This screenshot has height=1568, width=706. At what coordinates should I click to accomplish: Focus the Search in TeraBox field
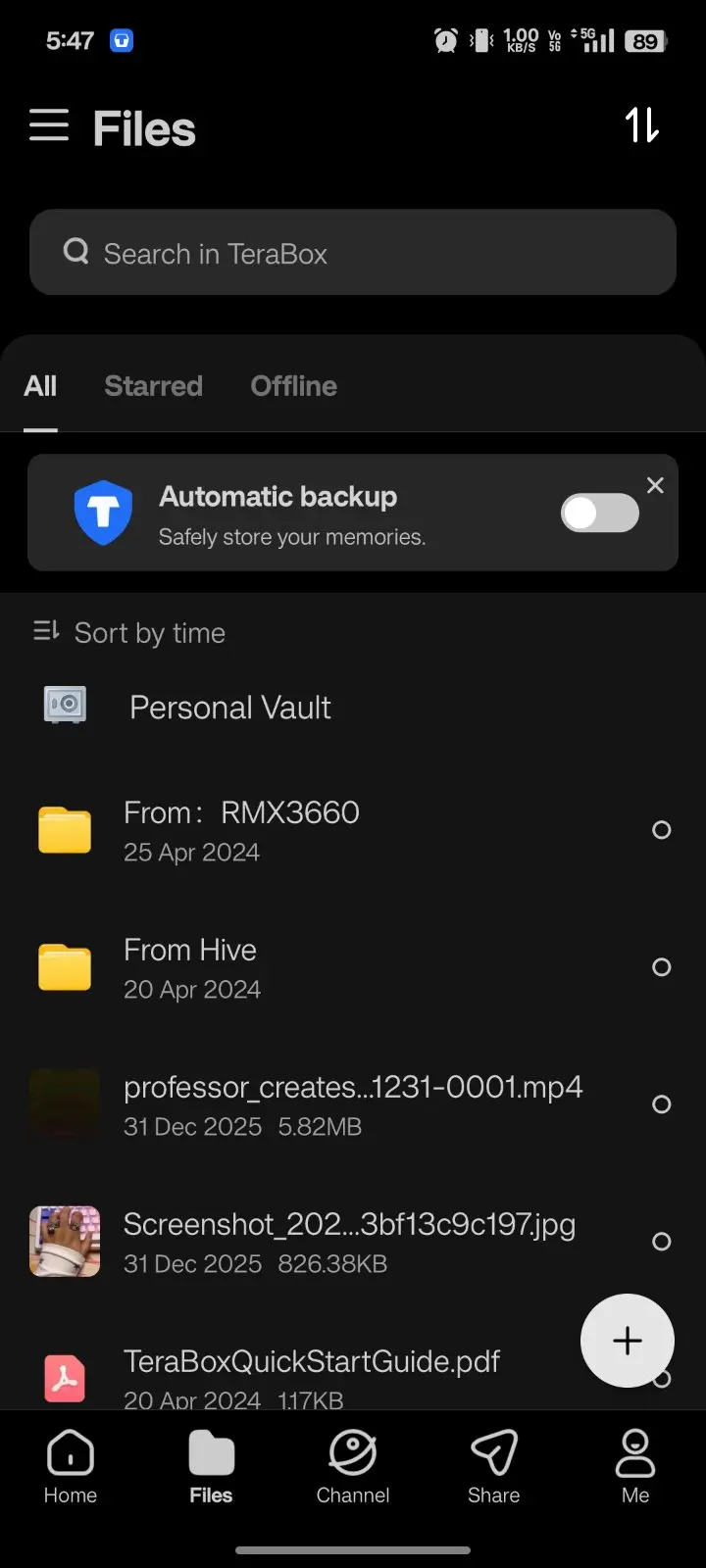coord(353,252)
